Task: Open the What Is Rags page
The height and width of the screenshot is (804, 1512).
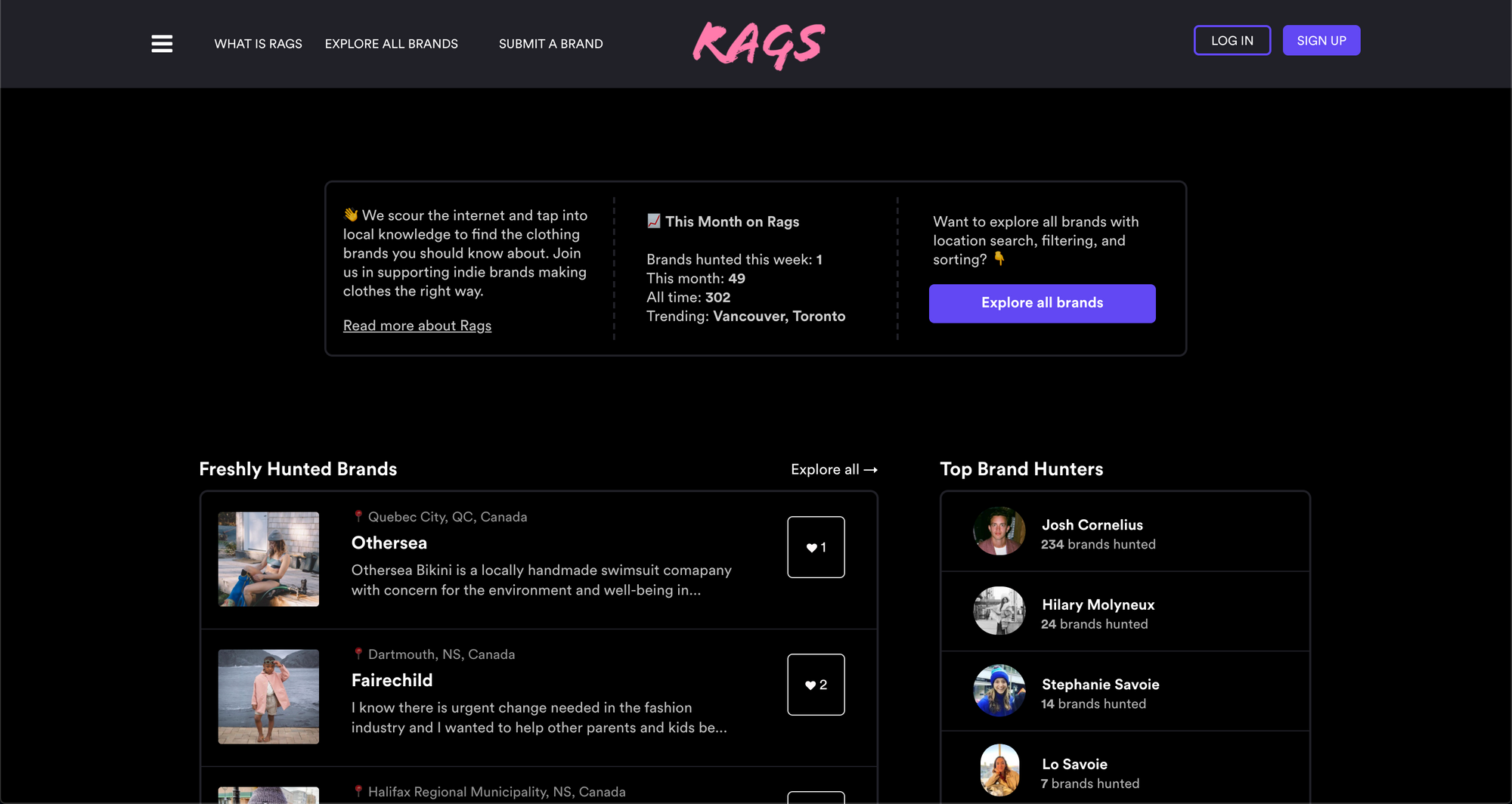Action: [258, 44]
